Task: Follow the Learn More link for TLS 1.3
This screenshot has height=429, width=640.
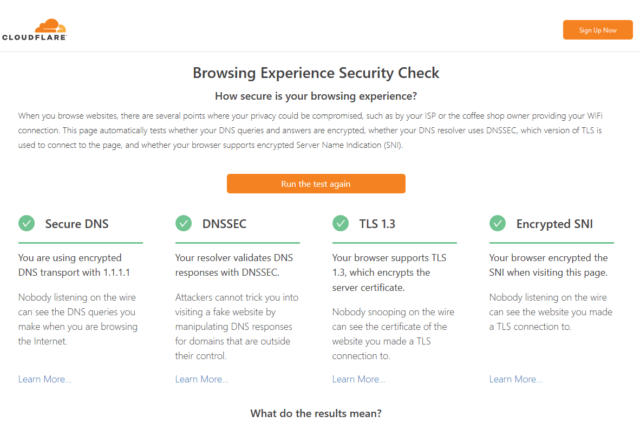Action: pyautogui.click(x=358, y=379)
